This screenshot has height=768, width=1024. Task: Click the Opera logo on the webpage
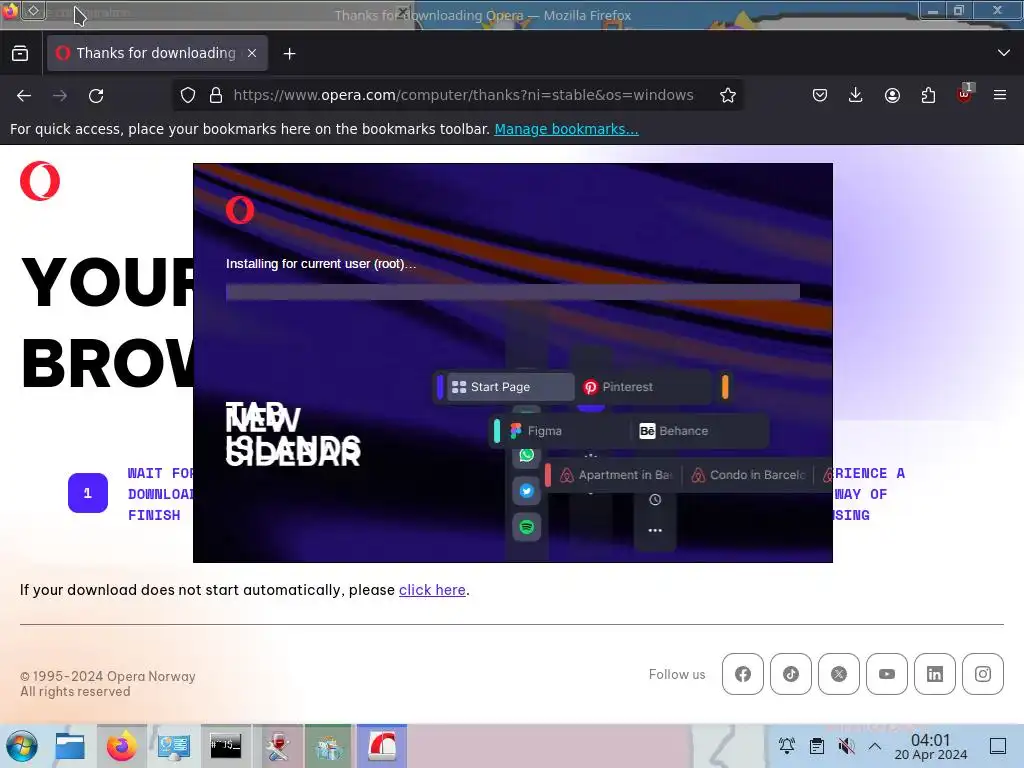click(40, 181)
